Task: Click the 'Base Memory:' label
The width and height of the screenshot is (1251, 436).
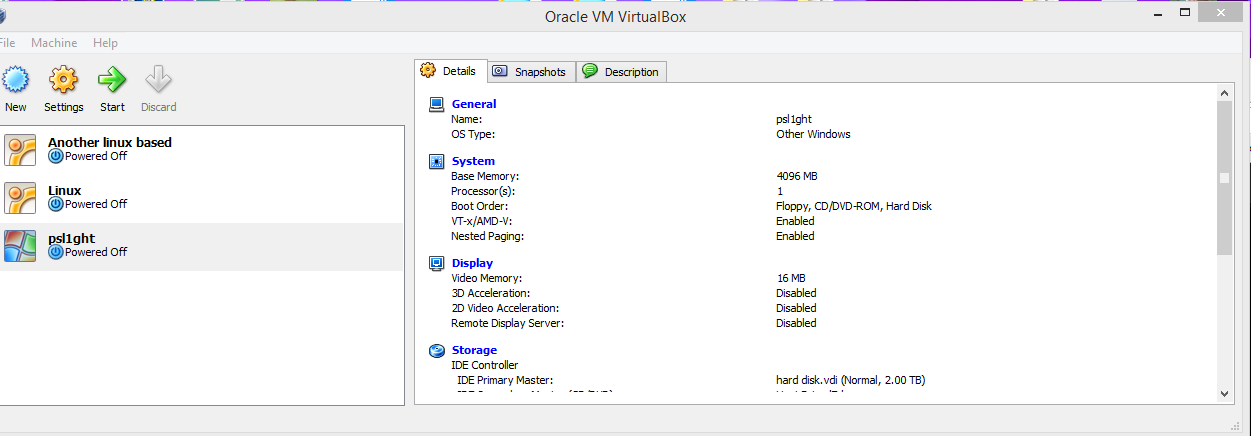Action: click(484, 176)
